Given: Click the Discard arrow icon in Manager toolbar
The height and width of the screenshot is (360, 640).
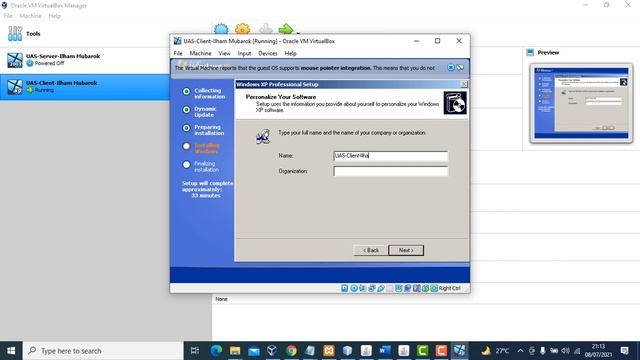Looking at the screenshot, I should (x=266, y=29).
